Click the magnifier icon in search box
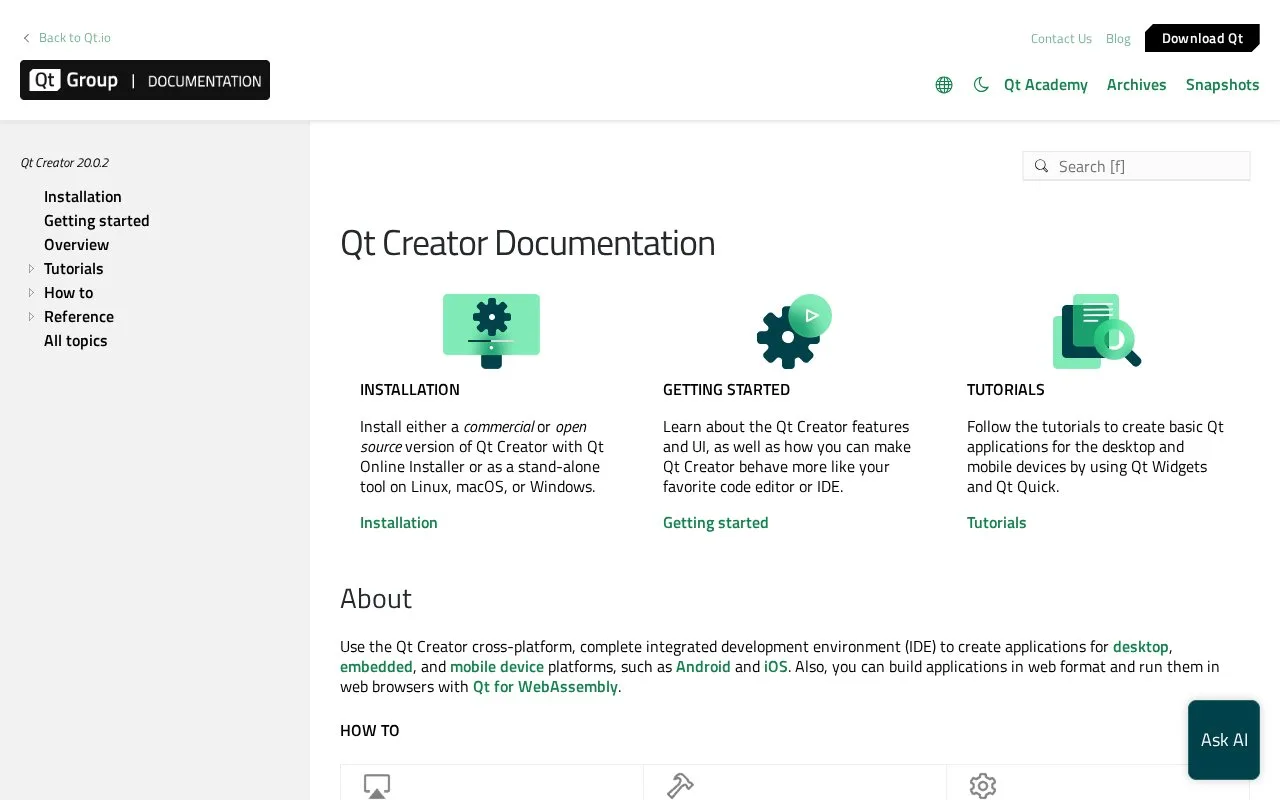Image resolution: width=1280 pixels, height=800 pixels. coord(1041,166)
